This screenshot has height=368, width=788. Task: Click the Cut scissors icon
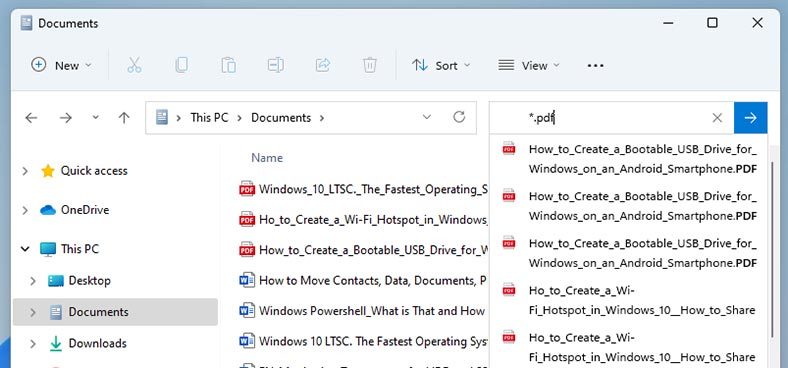(134, 65)
